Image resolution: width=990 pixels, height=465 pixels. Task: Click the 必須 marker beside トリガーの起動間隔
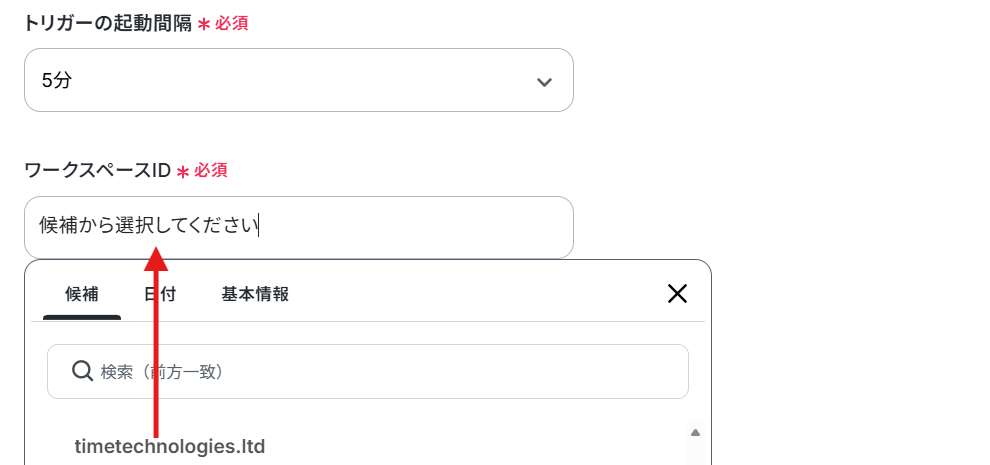pyautogui.click(x=232, y=24)
